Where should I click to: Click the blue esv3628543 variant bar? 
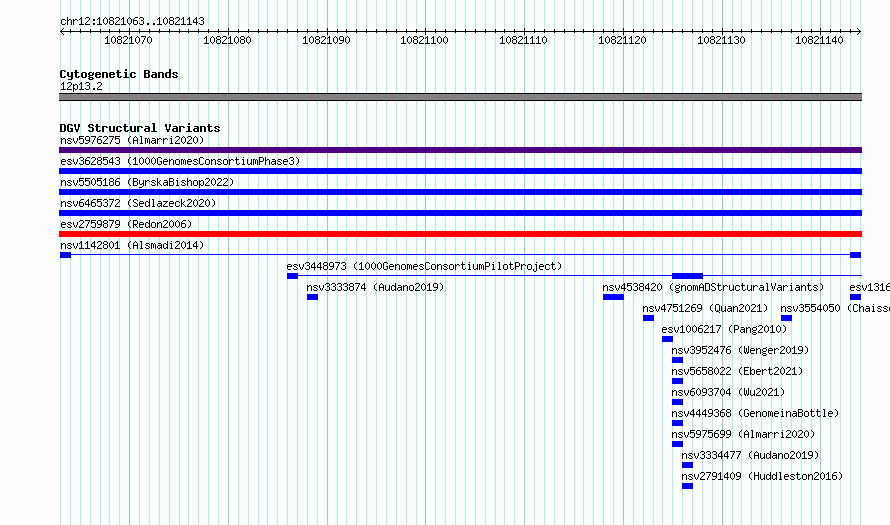click(x=460, y=171)
